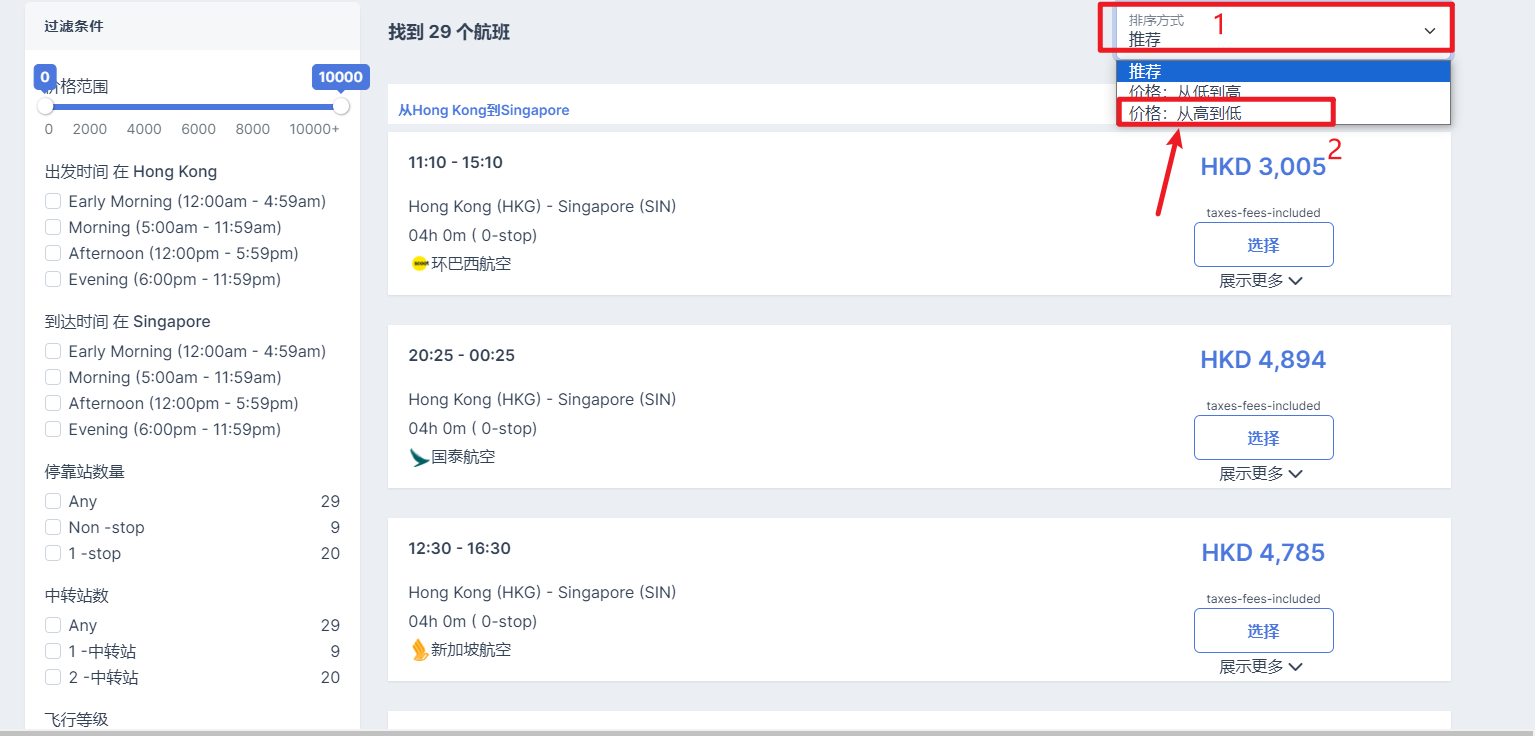The height and width of the screenshot is (736, 1535).
Task: Select 价格: 从高到低 sort option
Action: coord(1185,113)
